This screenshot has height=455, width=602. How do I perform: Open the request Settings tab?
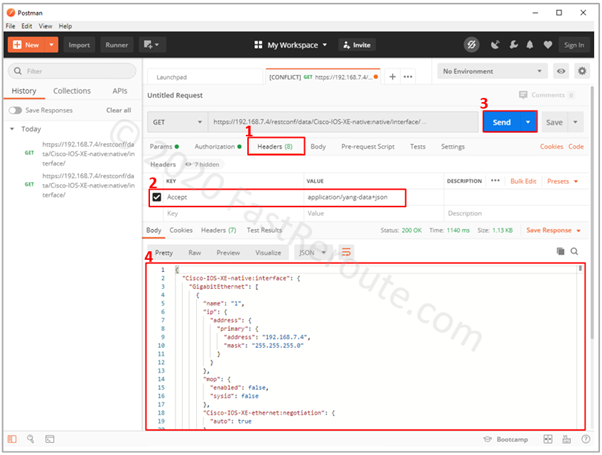(453, 146)
